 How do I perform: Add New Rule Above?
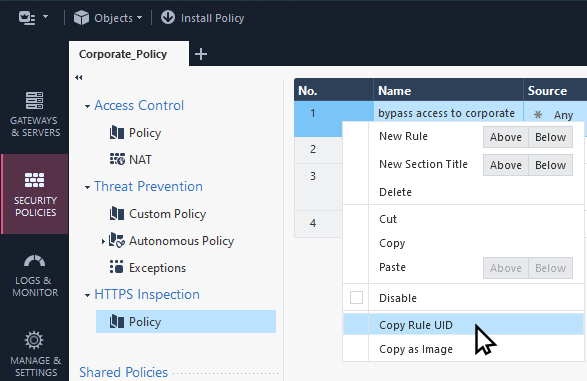coord(506,137)
